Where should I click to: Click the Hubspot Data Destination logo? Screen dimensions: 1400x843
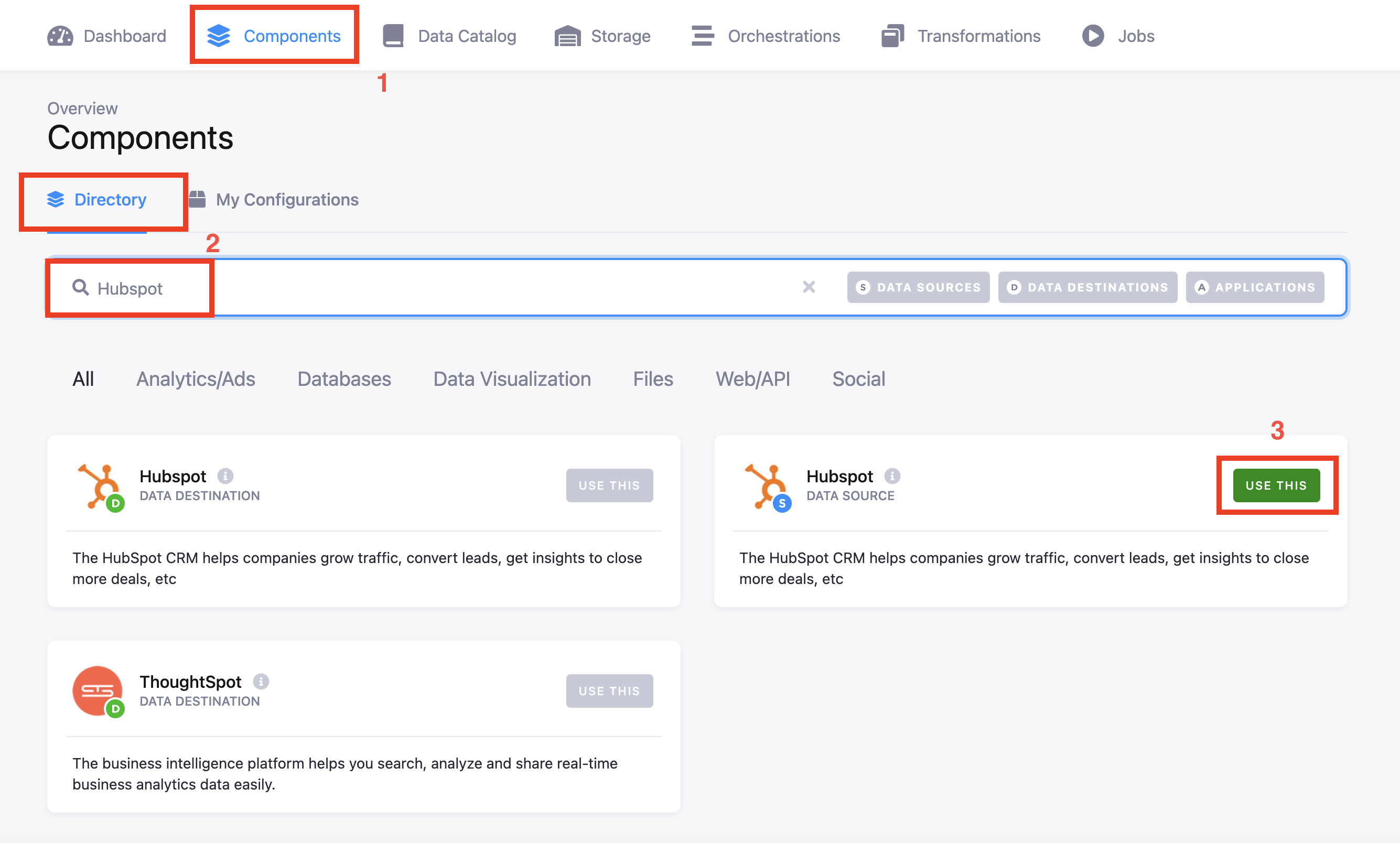click(x=100, y=487)
